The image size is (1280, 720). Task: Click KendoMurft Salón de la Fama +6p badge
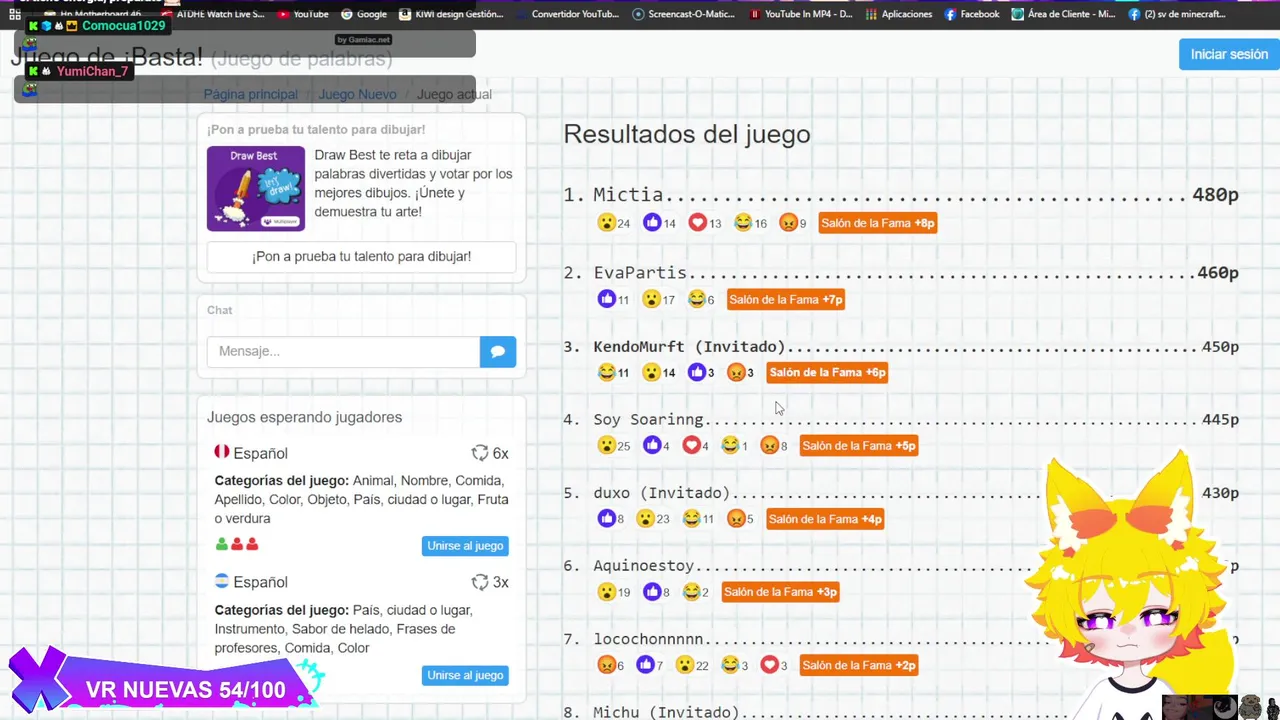coord(827,372)
